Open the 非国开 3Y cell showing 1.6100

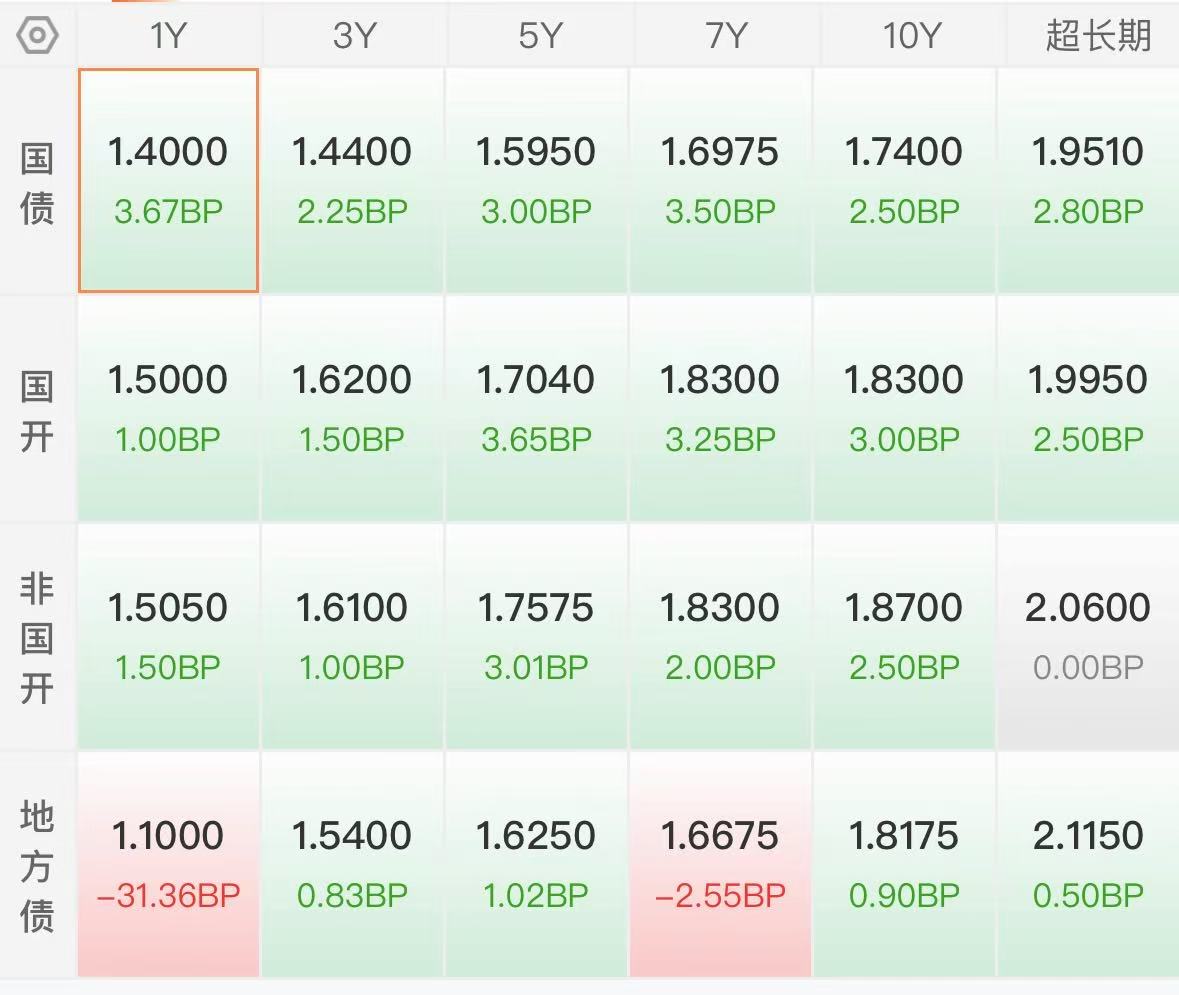(x=352, y=636)
